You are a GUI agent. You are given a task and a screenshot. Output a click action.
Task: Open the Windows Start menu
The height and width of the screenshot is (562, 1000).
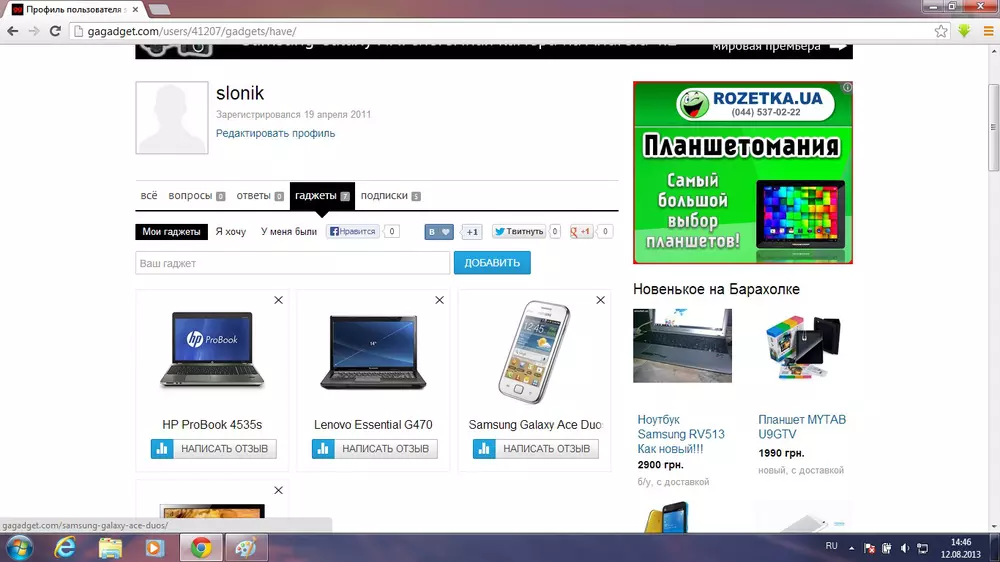click(19, 547)
